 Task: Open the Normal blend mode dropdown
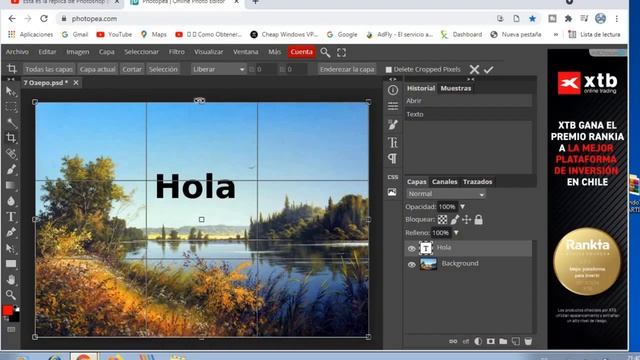pos(446,194)
